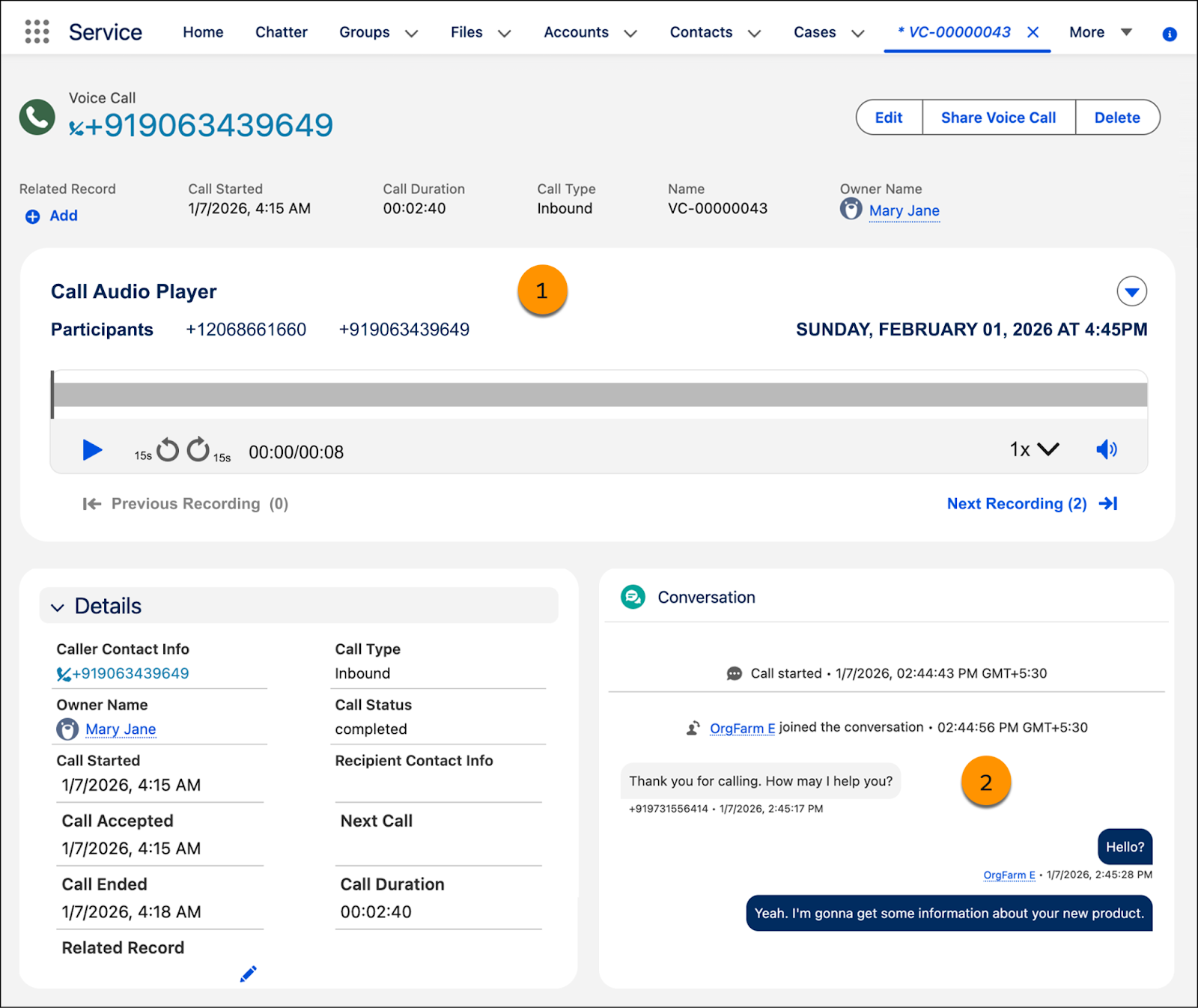
Task: Click the Call started speech bubble icon
Action: point(735,673)
